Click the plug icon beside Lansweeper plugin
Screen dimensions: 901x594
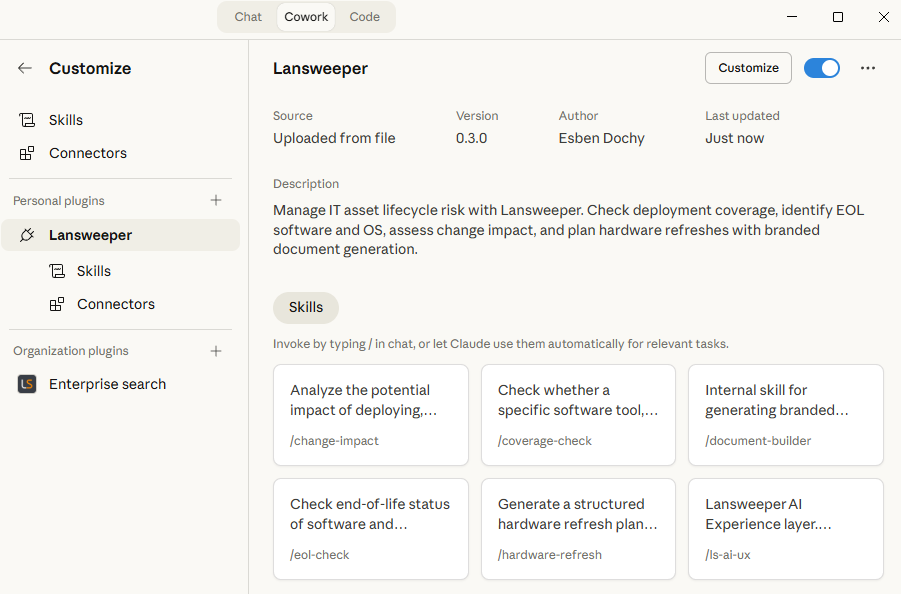click(27, 235)
